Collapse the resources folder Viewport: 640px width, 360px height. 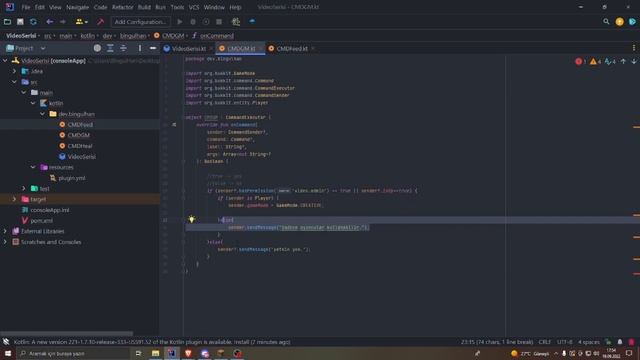pyautogui.click(x=33, y=167)
